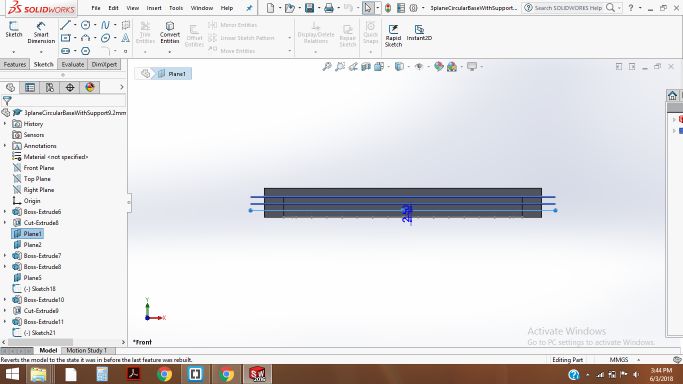Open the ConfigurationManager tab icon
Image resolution: width=683 pixels, height=384 pixels.
tap(50, 88)
